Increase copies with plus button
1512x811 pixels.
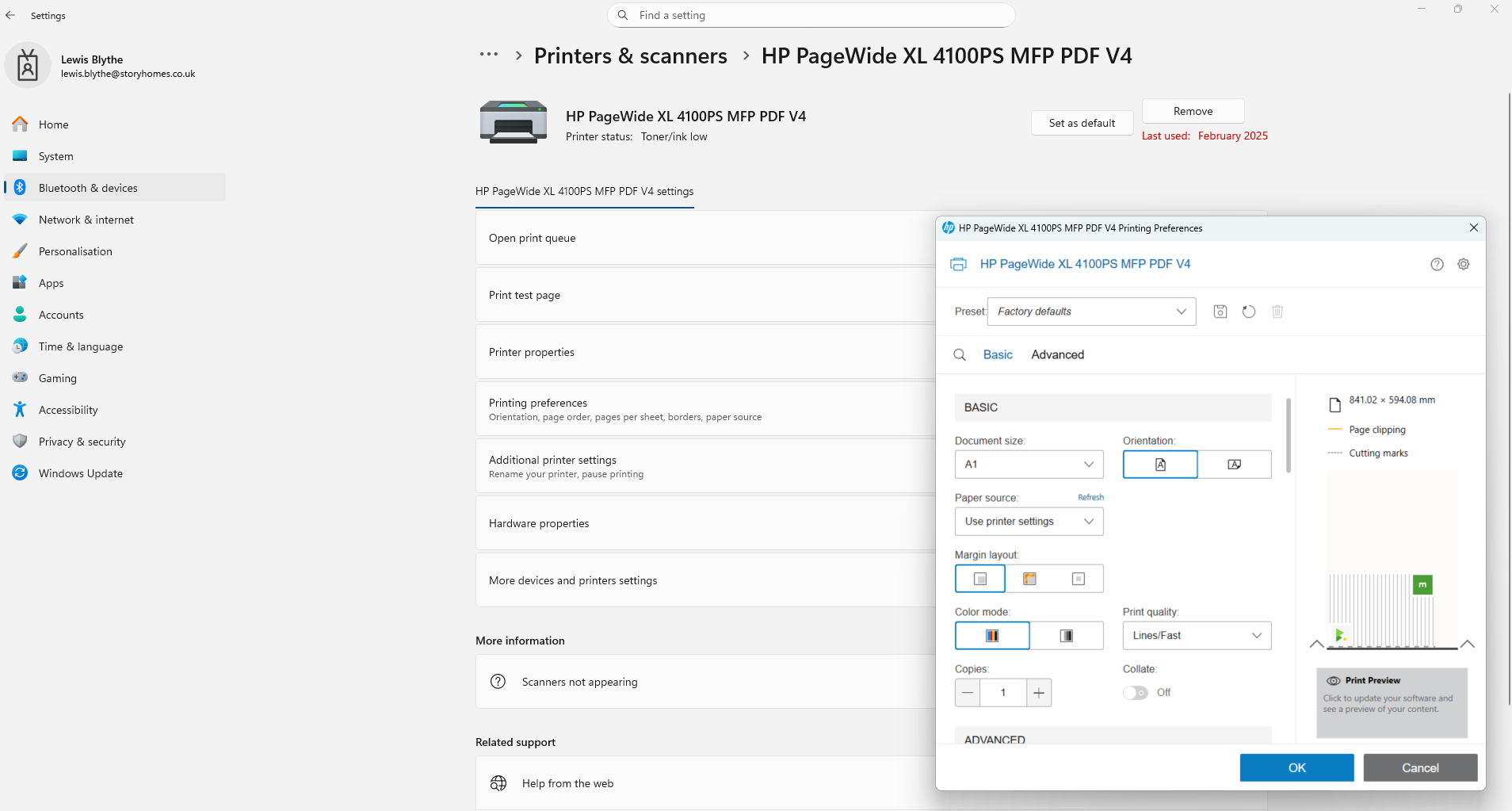point(1039,693)
